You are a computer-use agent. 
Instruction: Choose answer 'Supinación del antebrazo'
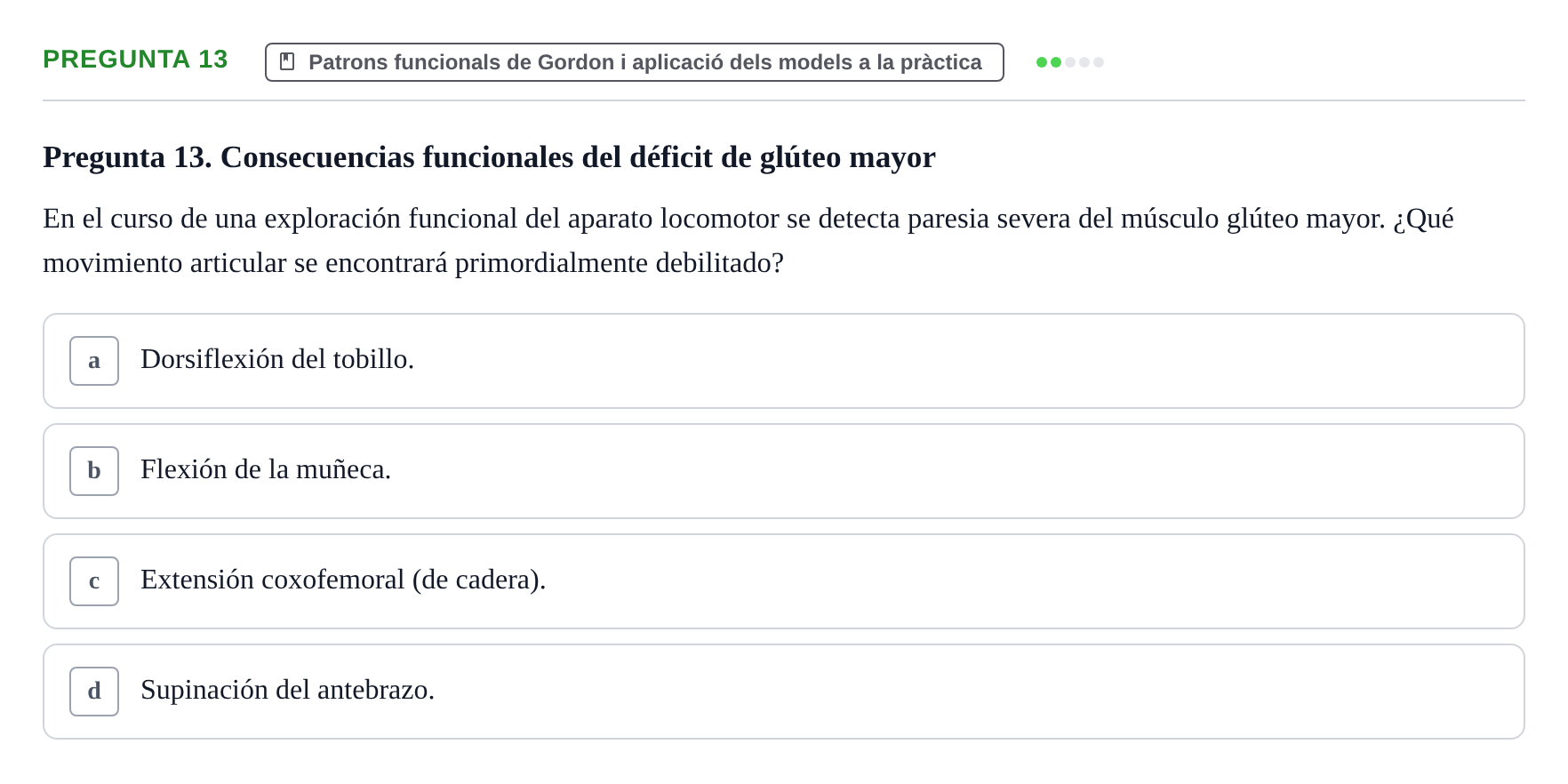pyautogui.click(x=287, y=690)
